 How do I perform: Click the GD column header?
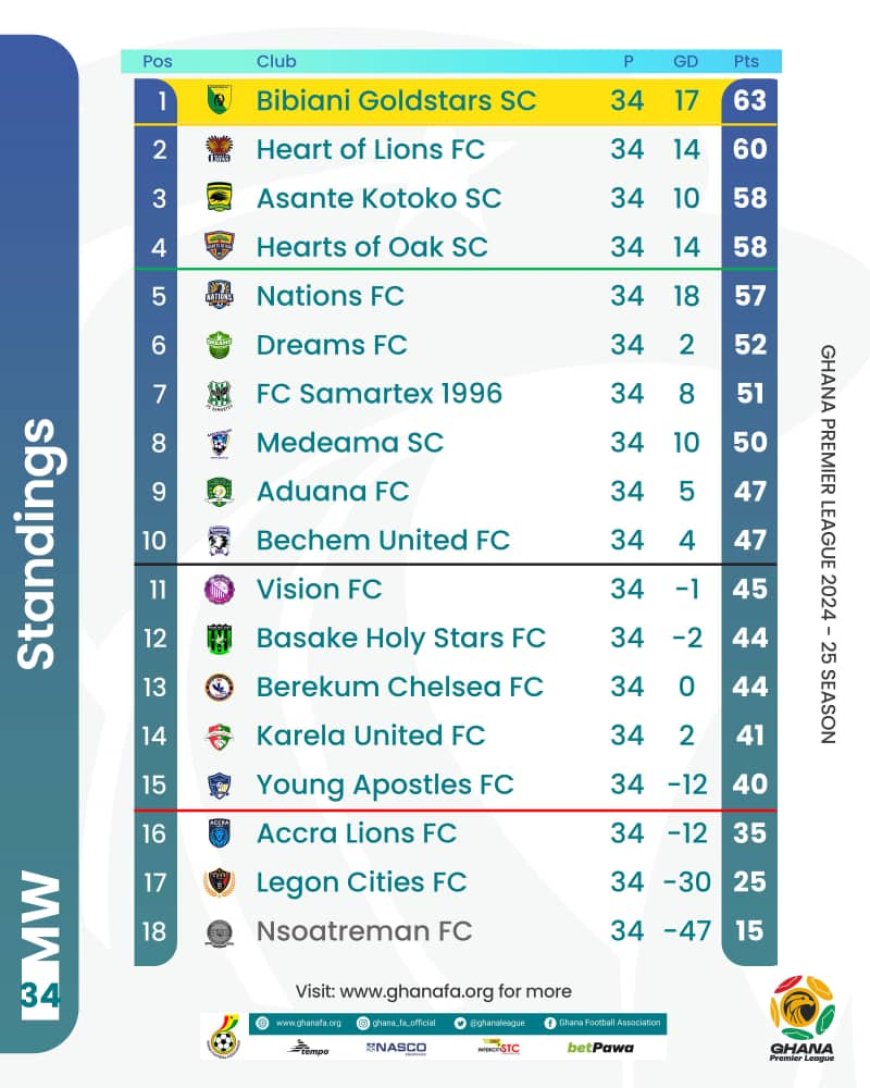(685, 61)
